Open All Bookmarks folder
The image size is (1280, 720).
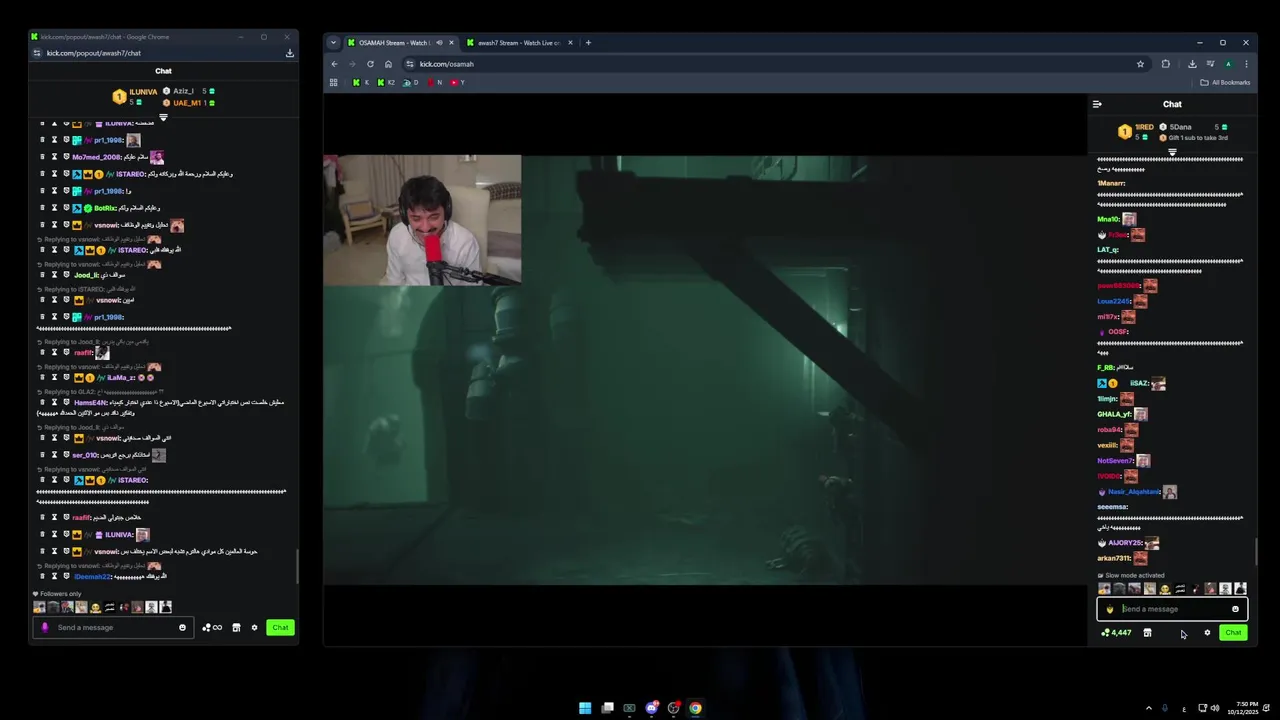1225,82
